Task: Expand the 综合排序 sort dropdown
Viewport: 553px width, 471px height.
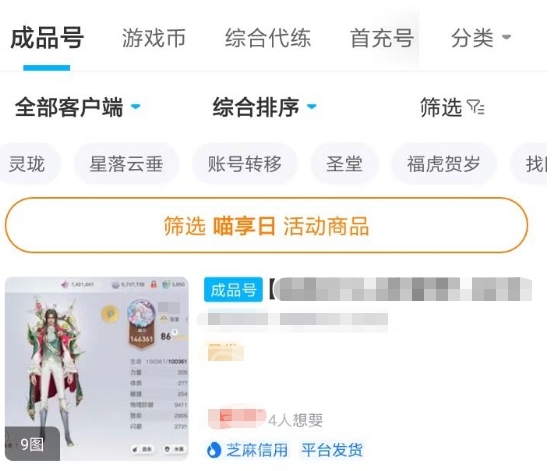Action: 265,107
